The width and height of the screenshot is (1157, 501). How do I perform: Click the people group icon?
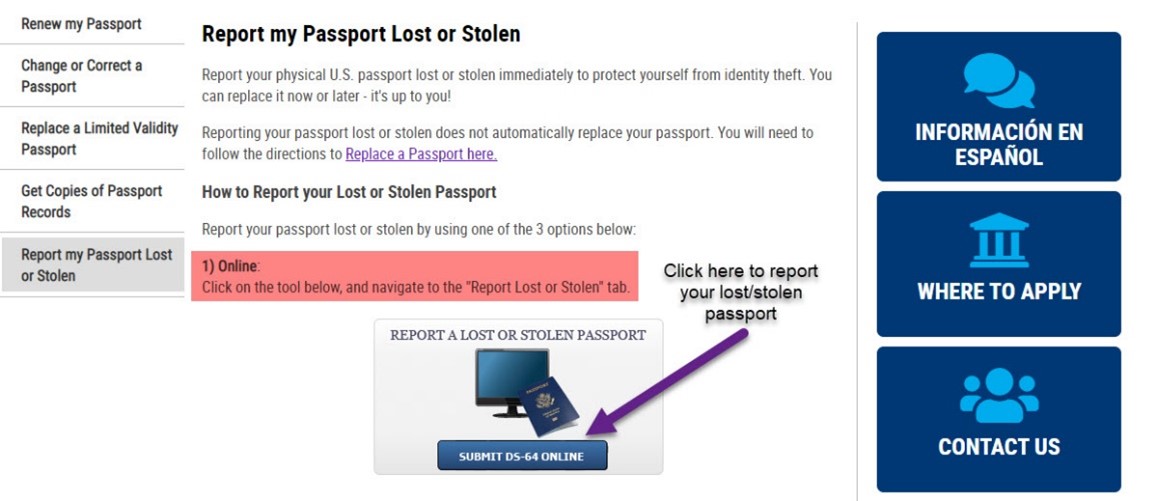click(x=998, y=395)
